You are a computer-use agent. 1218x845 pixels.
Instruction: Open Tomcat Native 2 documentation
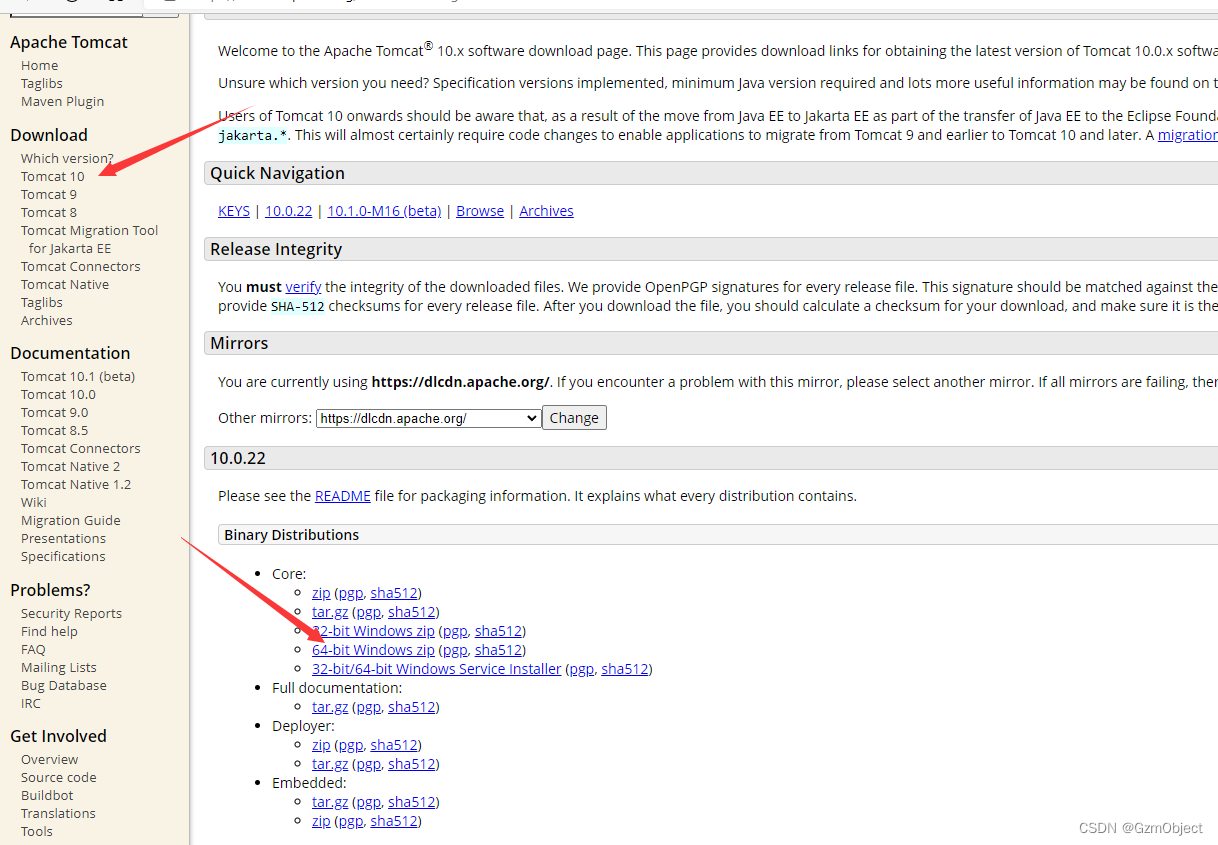tap(71, 466)
